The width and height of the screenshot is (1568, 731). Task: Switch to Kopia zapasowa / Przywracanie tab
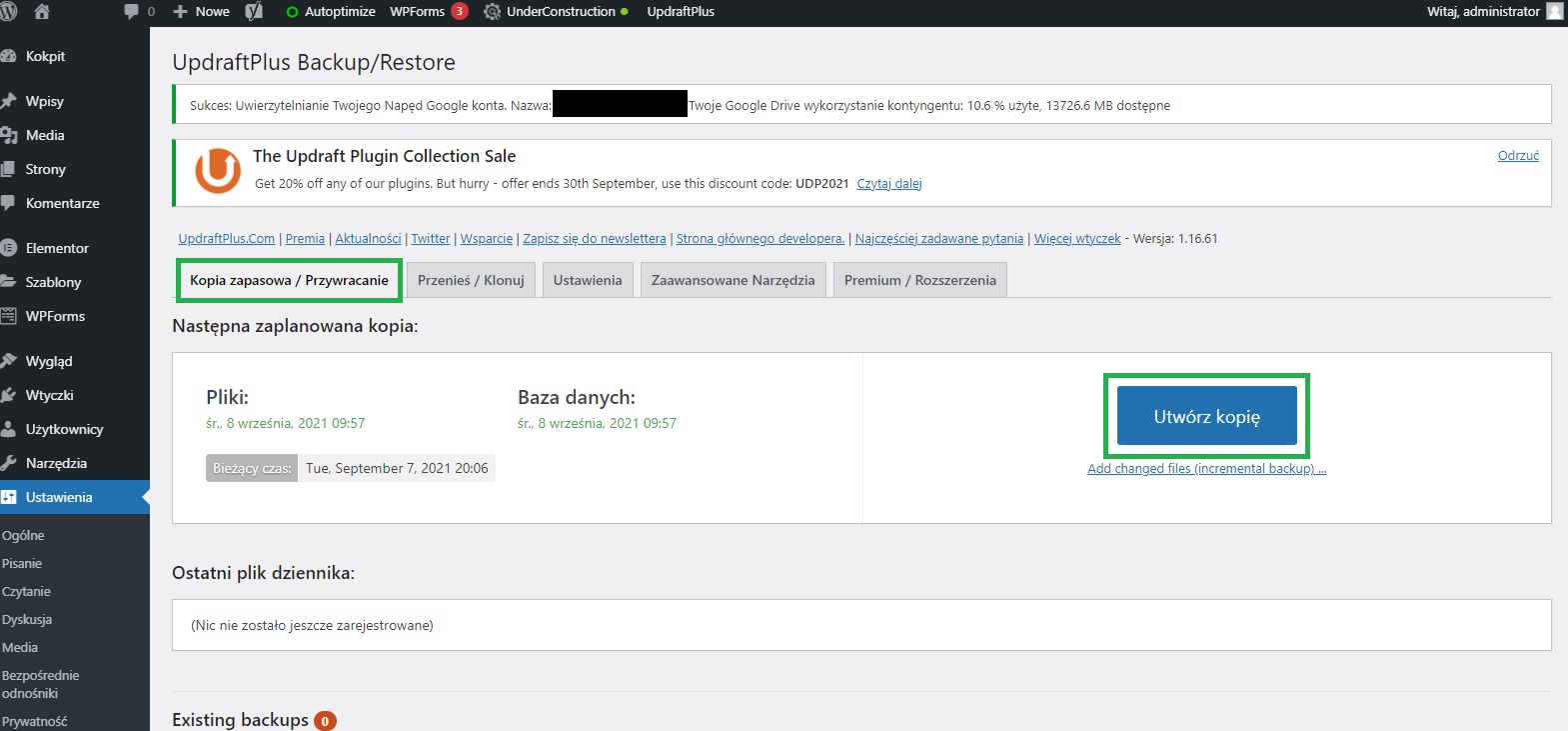pyautogui.click(x=289, y=280)
